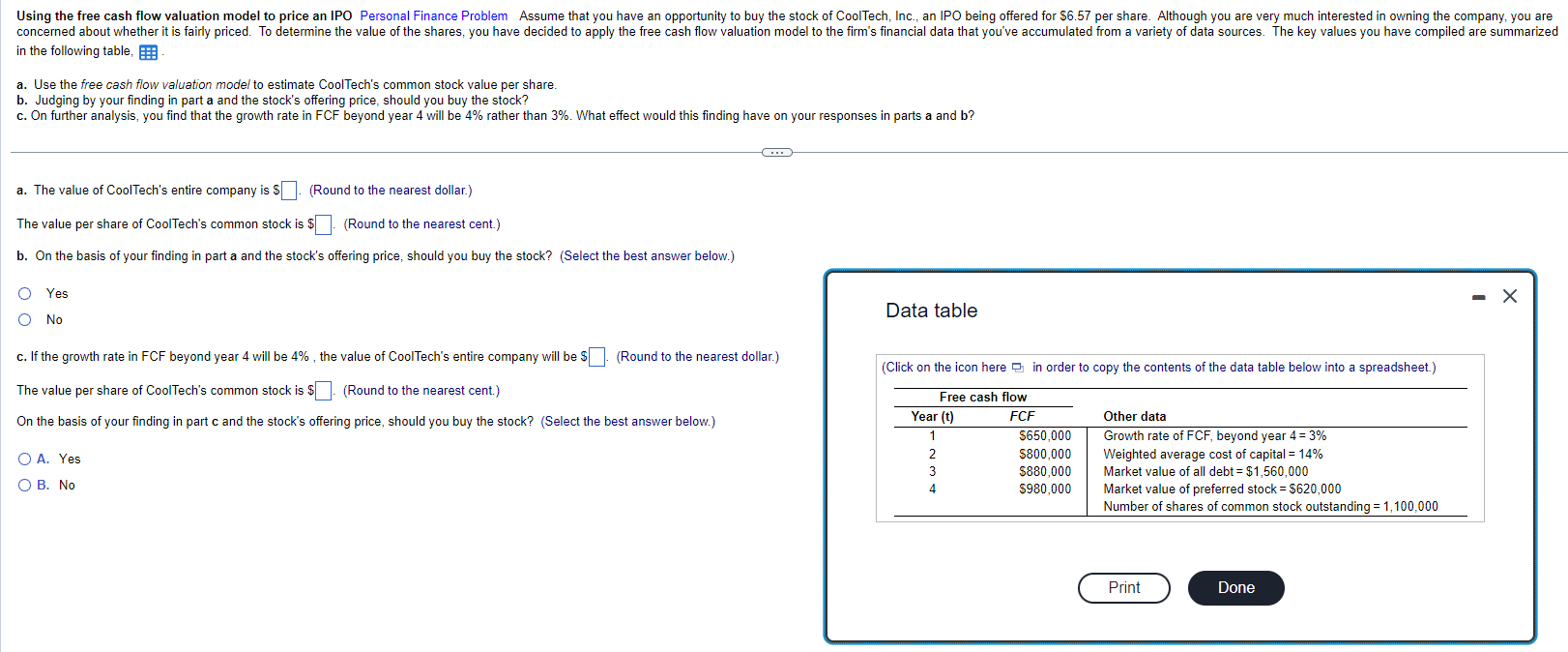Click value per share input in part a
Viewport: 1568px width, 652px height.
click(324, 224)
